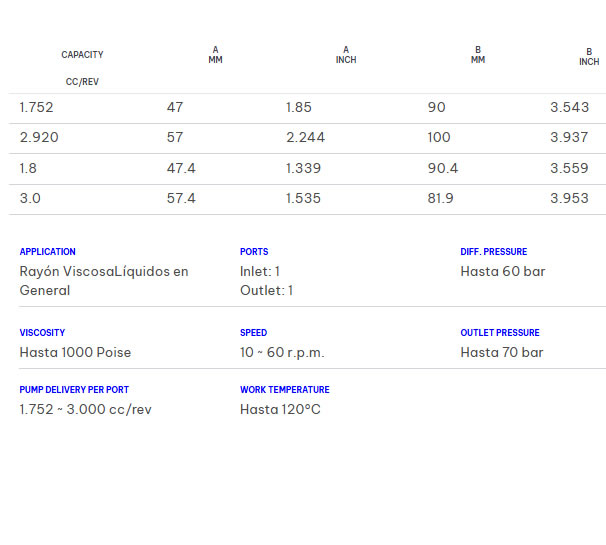606x545 pixels.
Task: Click the B INCH column header
Action: (589, 57)
